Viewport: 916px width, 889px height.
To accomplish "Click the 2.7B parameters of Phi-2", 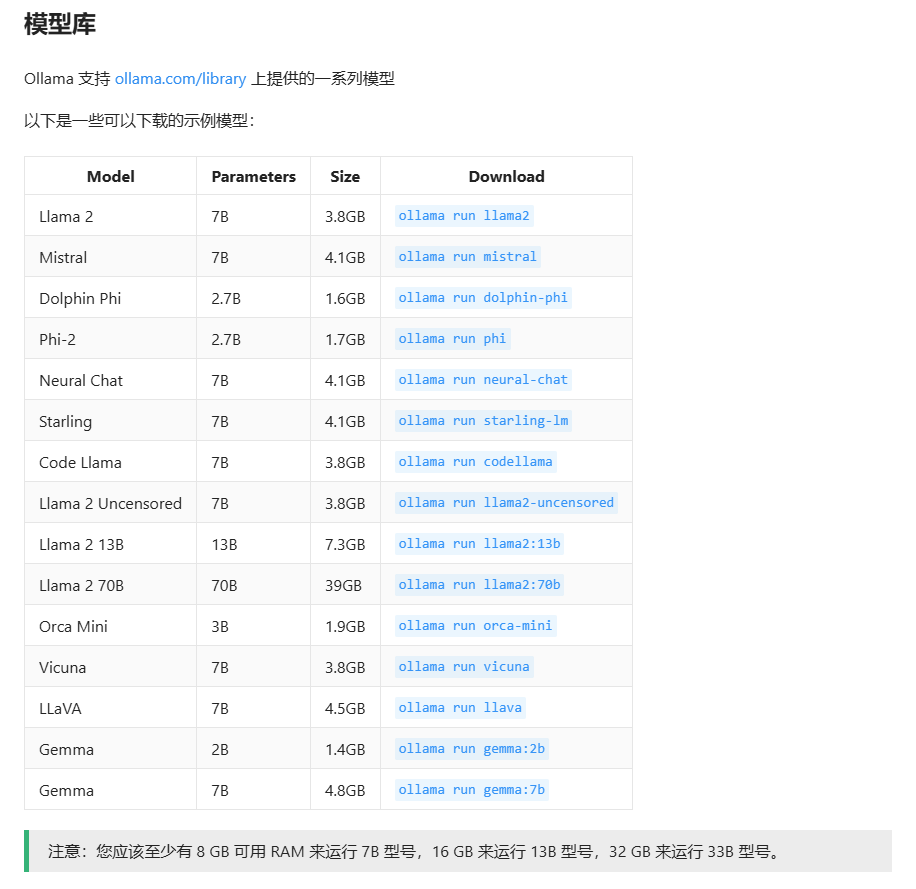I will [226, 339].
